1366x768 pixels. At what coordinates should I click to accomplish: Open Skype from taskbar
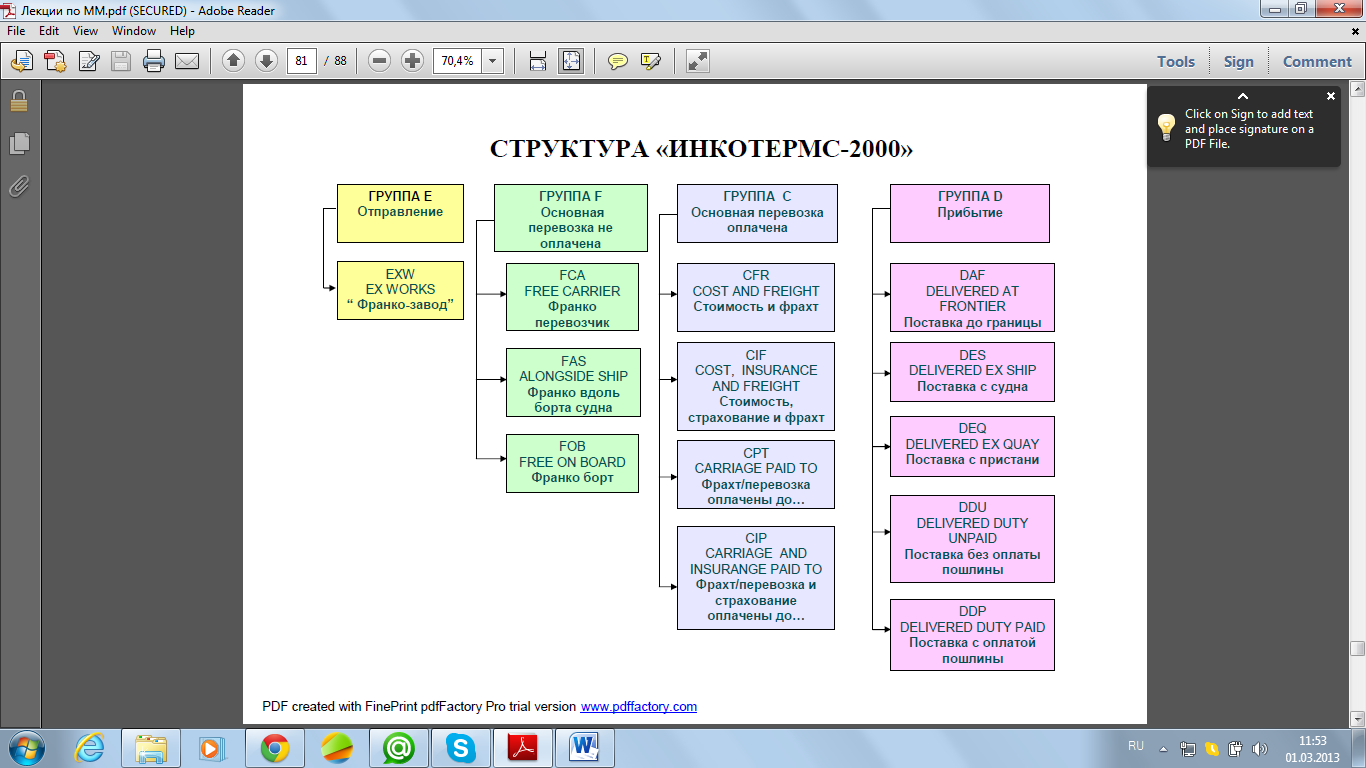[x=461, y=748]
